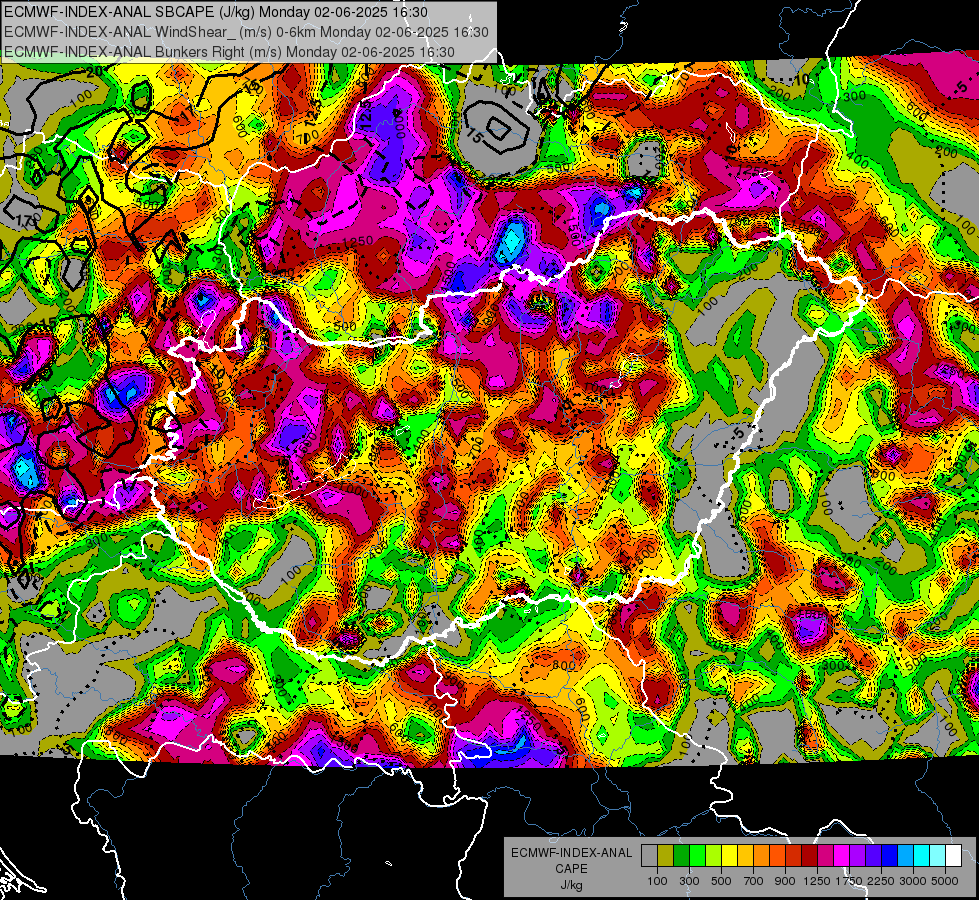Select the red-orange swatch left of 900

(777, 855)
